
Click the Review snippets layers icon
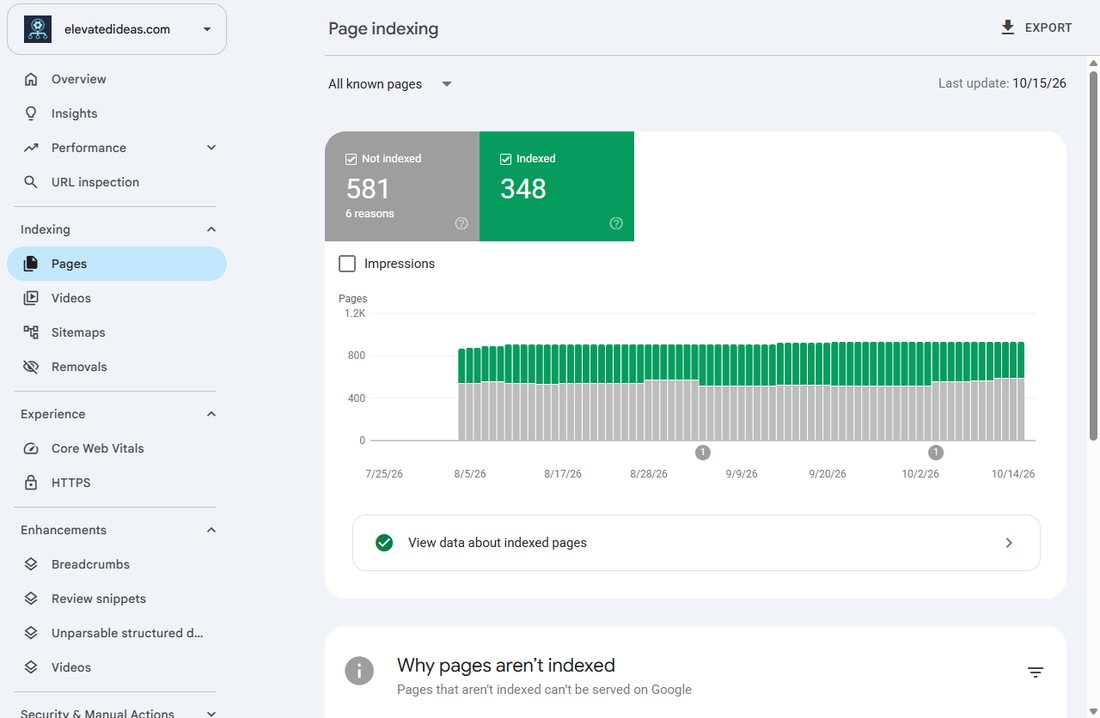coord(31,599)
